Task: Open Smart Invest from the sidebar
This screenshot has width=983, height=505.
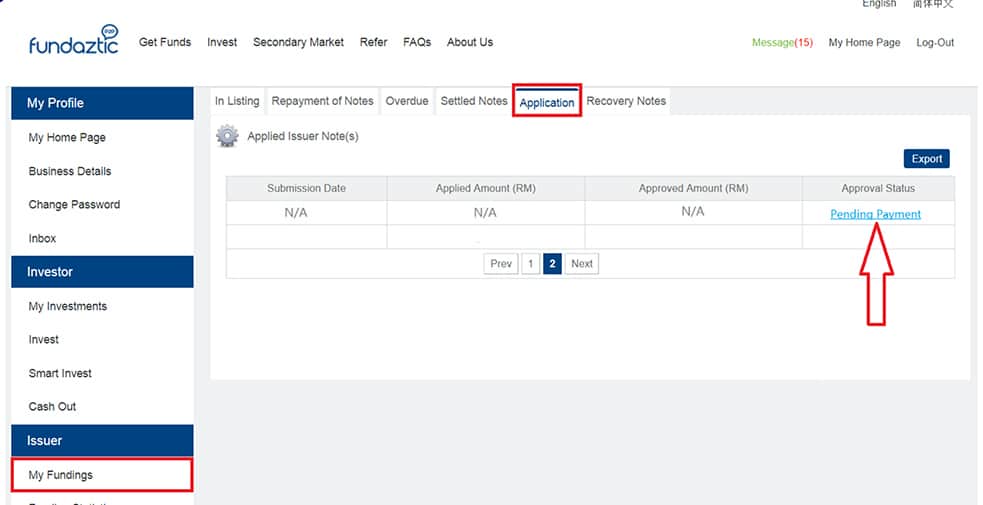Action: click(60, 373)
